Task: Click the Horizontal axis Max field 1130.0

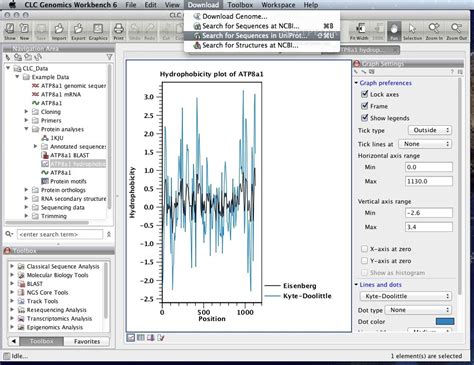Action: point(429,181)
